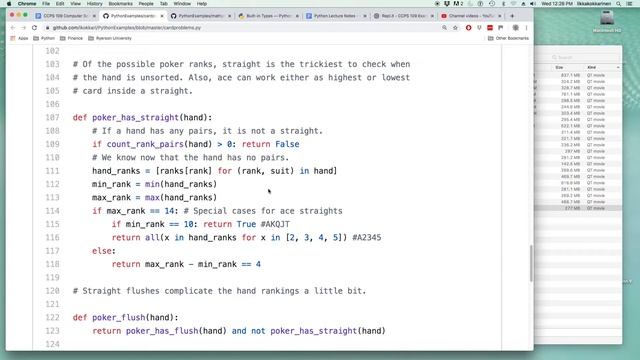Open the Apps bookmarks shortcut
This screenshot has width=640, height=360.
point(19,38)
